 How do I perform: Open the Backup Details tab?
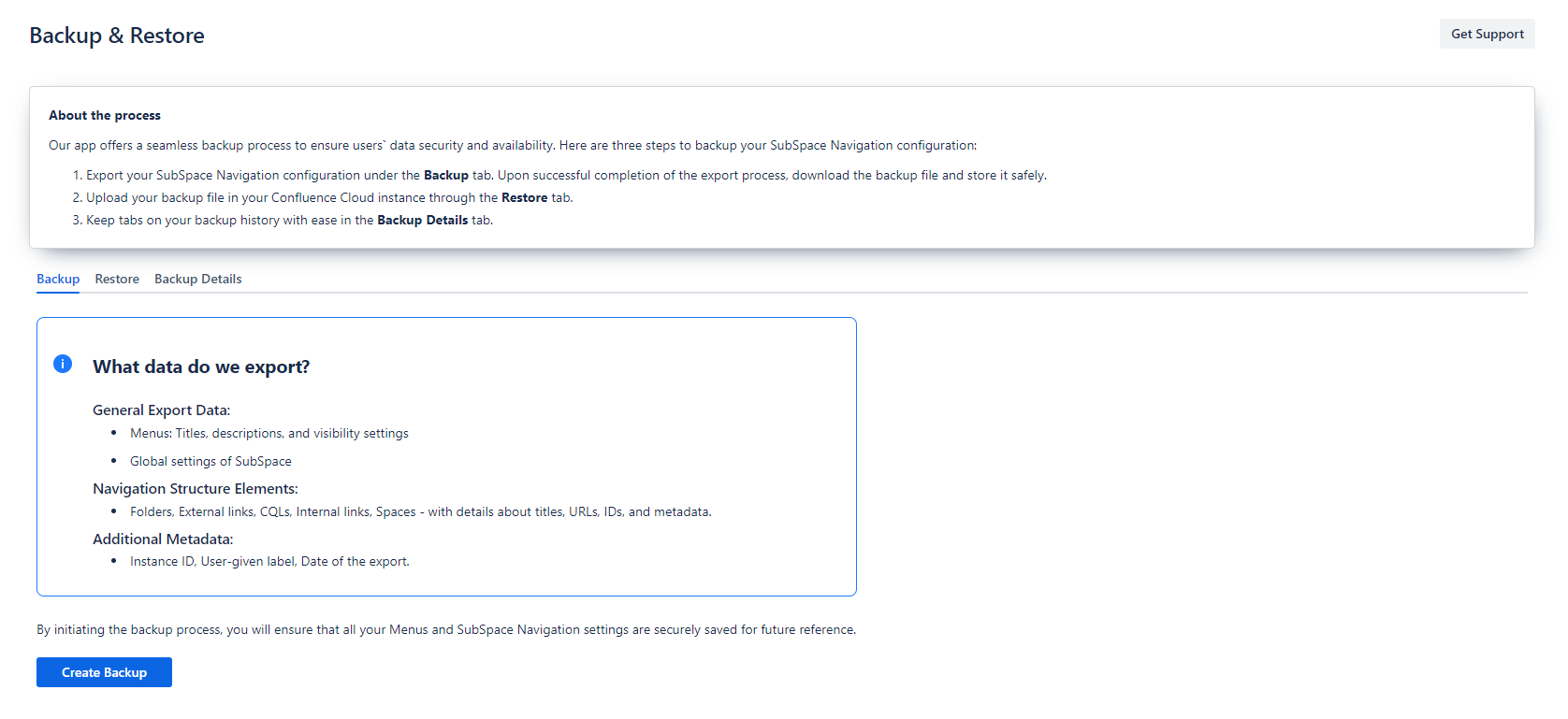pyautogui.click(x=197, y=279)
